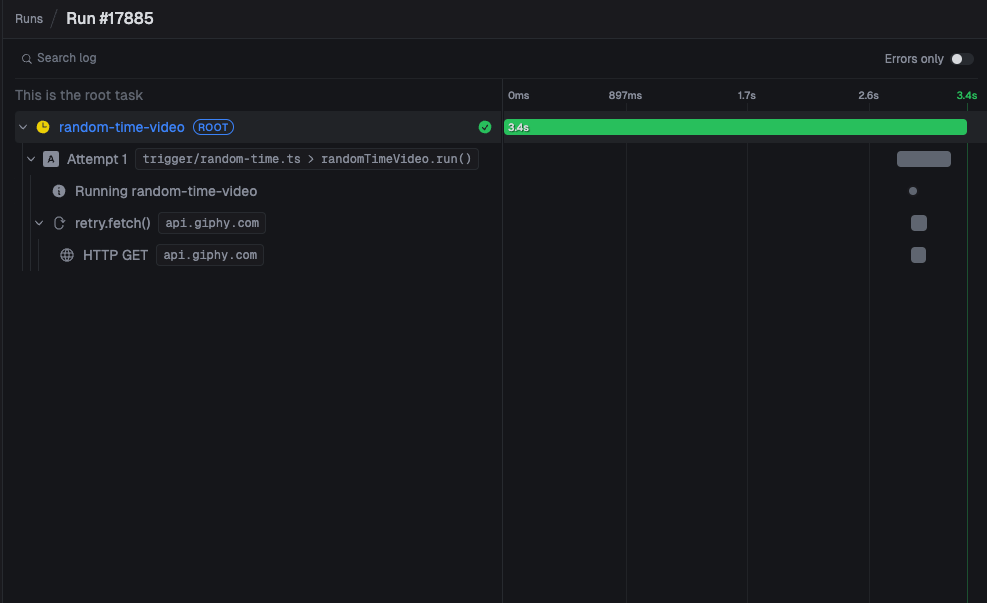Click the log event dot in the timeline
The image size is (987, 603).
click(x=913, y=191)
